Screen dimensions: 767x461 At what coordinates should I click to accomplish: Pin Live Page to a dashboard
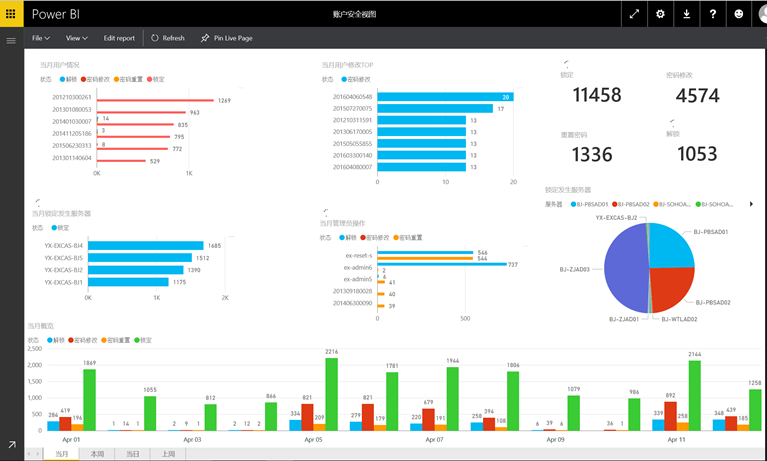coord(226,38)
